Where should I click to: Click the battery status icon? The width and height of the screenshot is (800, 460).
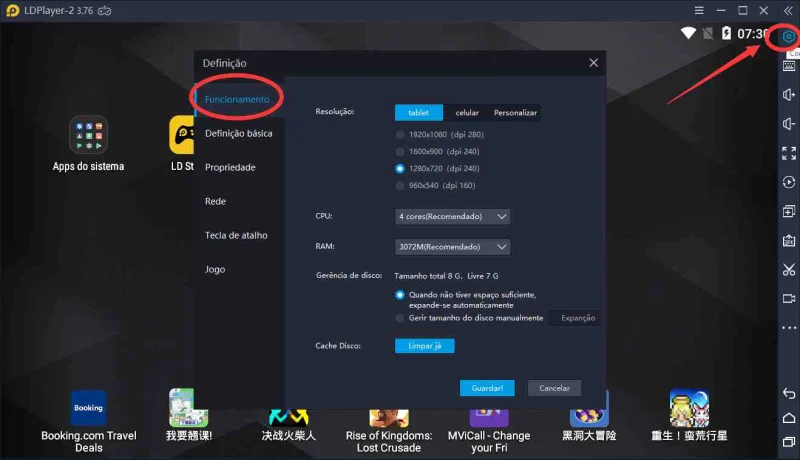tap(726, 33)
